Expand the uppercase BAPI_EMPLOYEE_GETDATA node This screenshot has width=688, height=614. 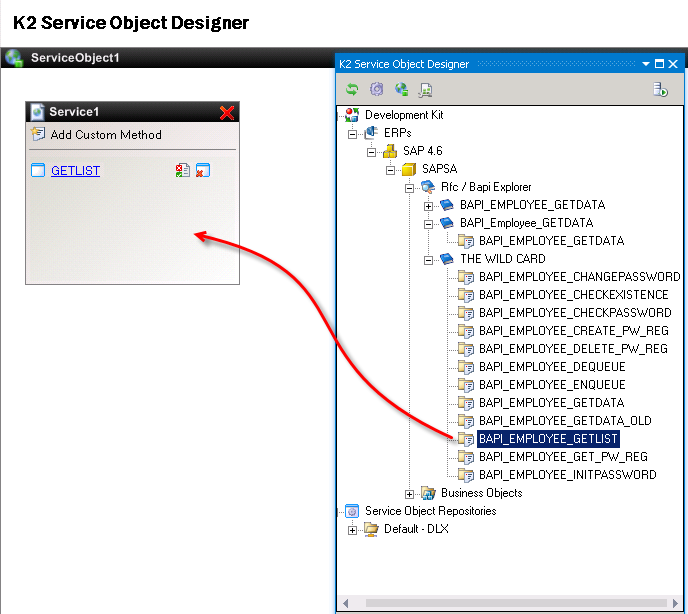click(428, 206)
